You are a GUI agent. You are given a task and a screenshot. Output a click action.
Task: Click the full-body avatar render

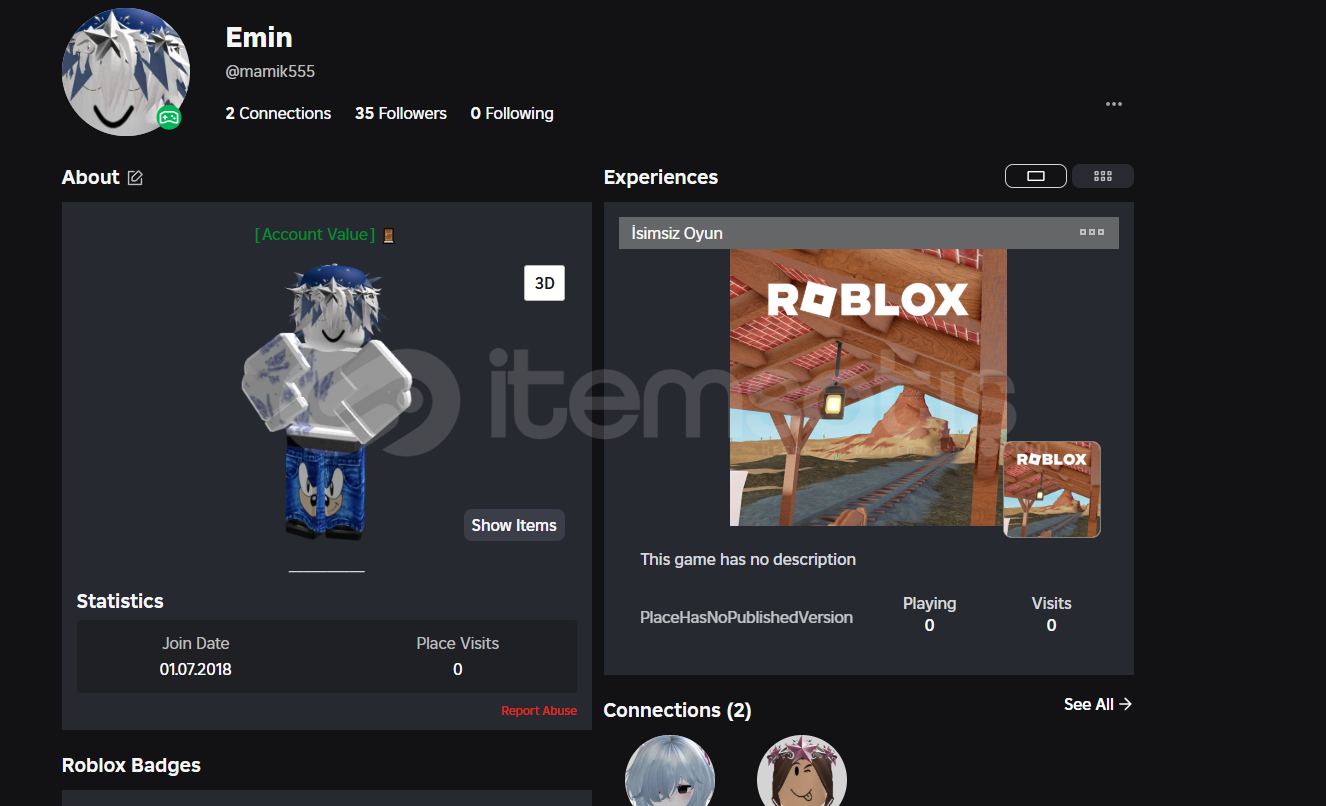pos(327,401)
